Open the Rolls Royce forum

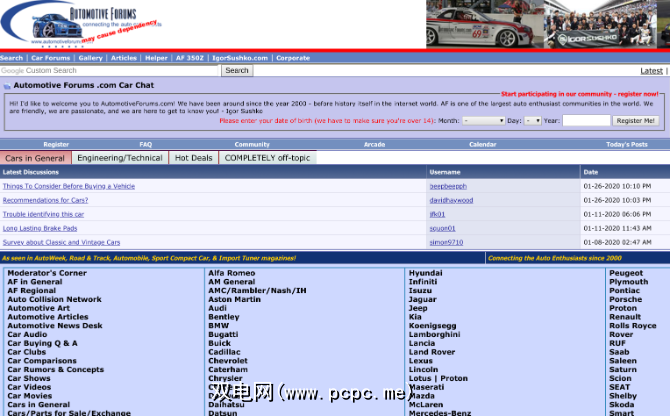(632, 325)
